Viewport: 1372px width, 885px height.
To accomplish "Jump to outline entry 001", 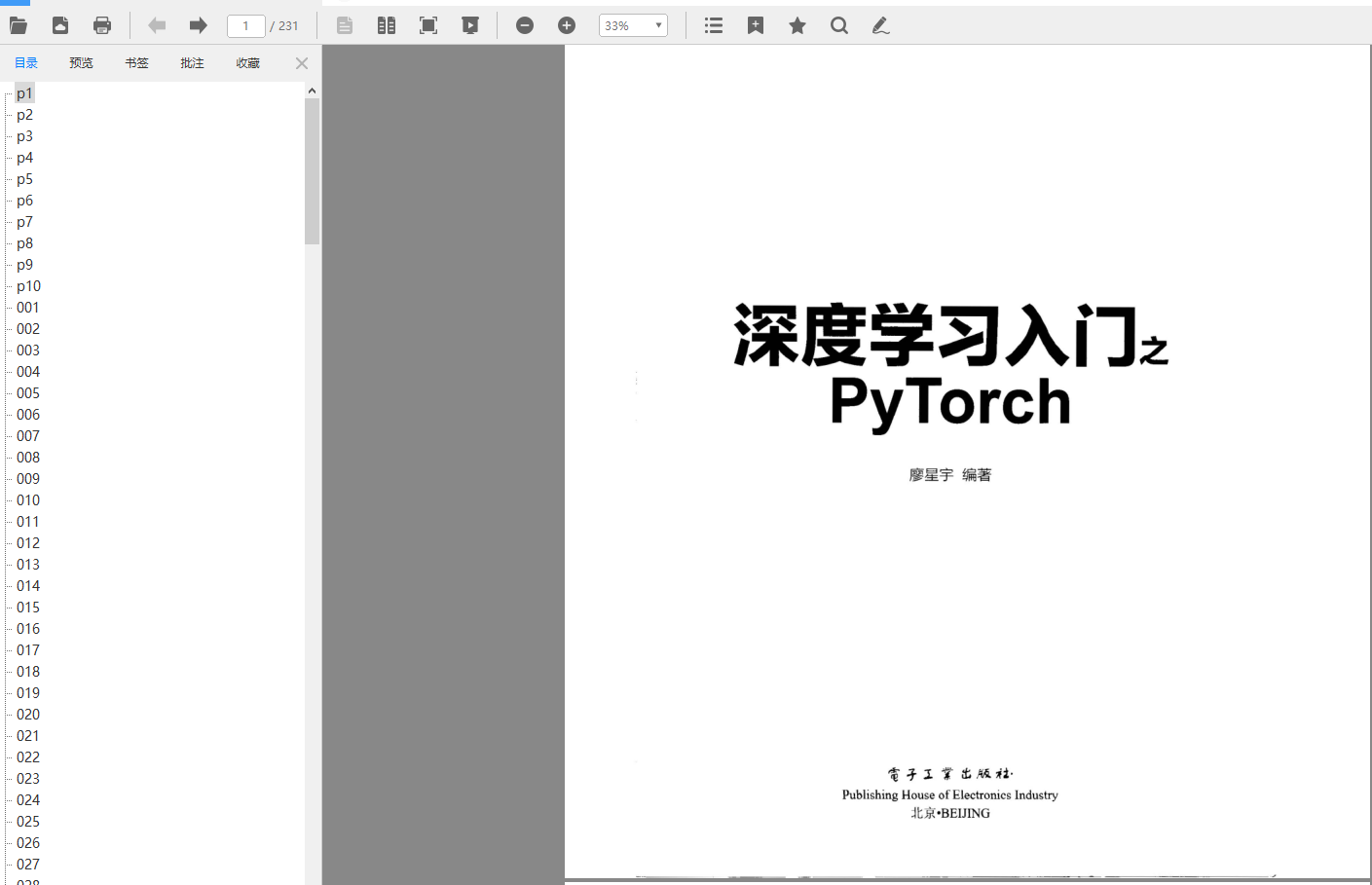I will point(28,308).
